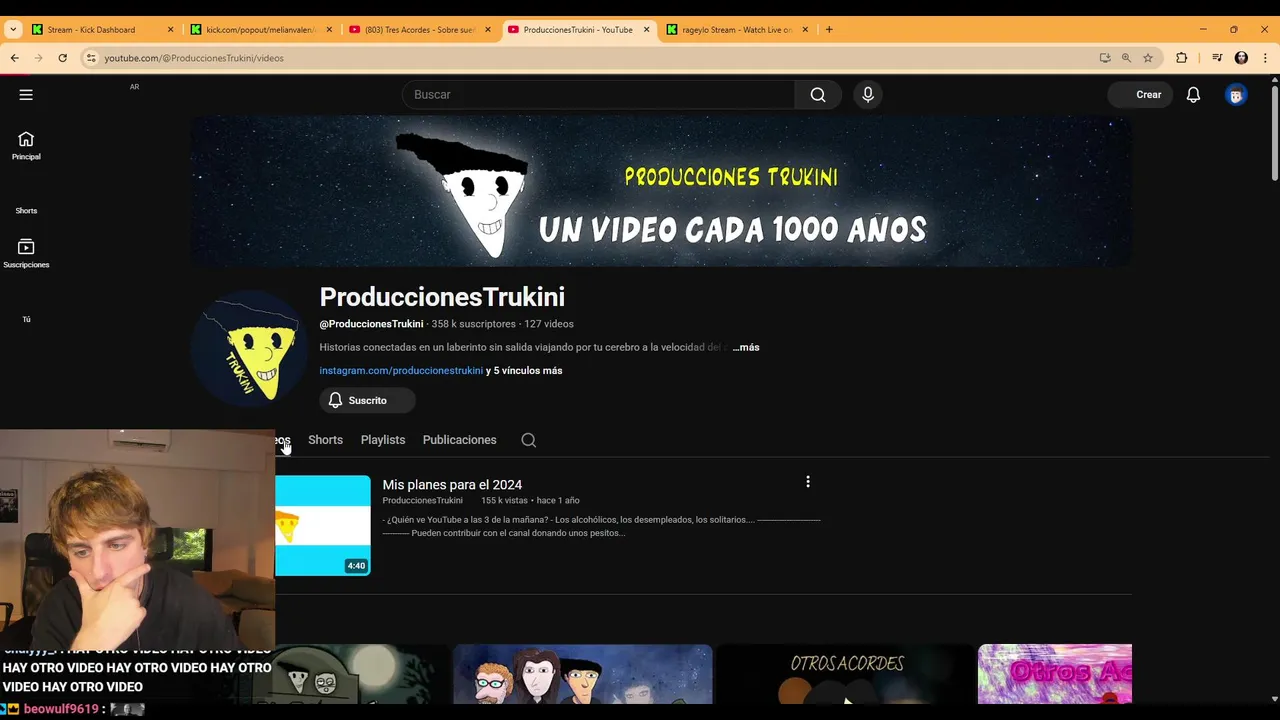Click the Crear button
The image size is (1280, 720).
click(1139, 95)
